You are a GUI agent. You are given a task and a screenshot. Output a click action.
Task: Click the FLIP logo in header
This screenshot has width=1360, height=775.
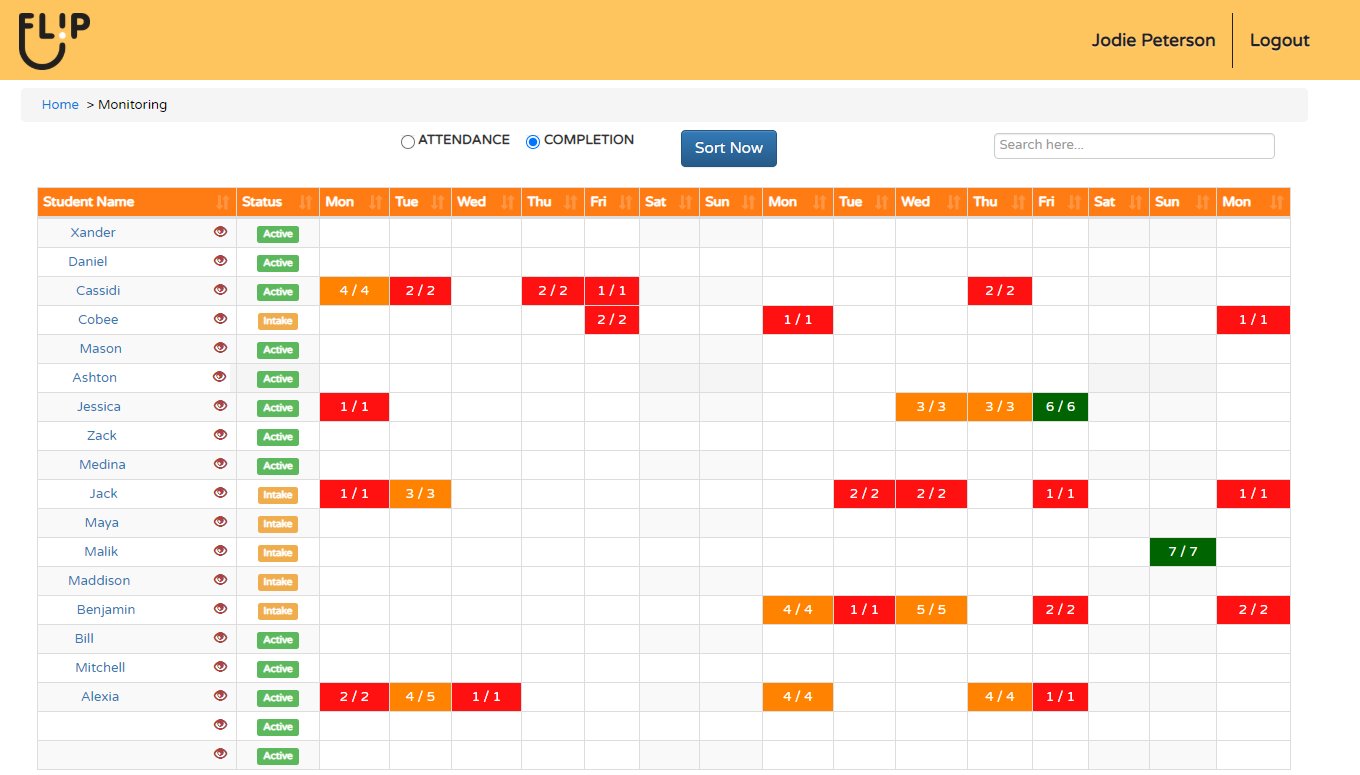tap(54, 40)
